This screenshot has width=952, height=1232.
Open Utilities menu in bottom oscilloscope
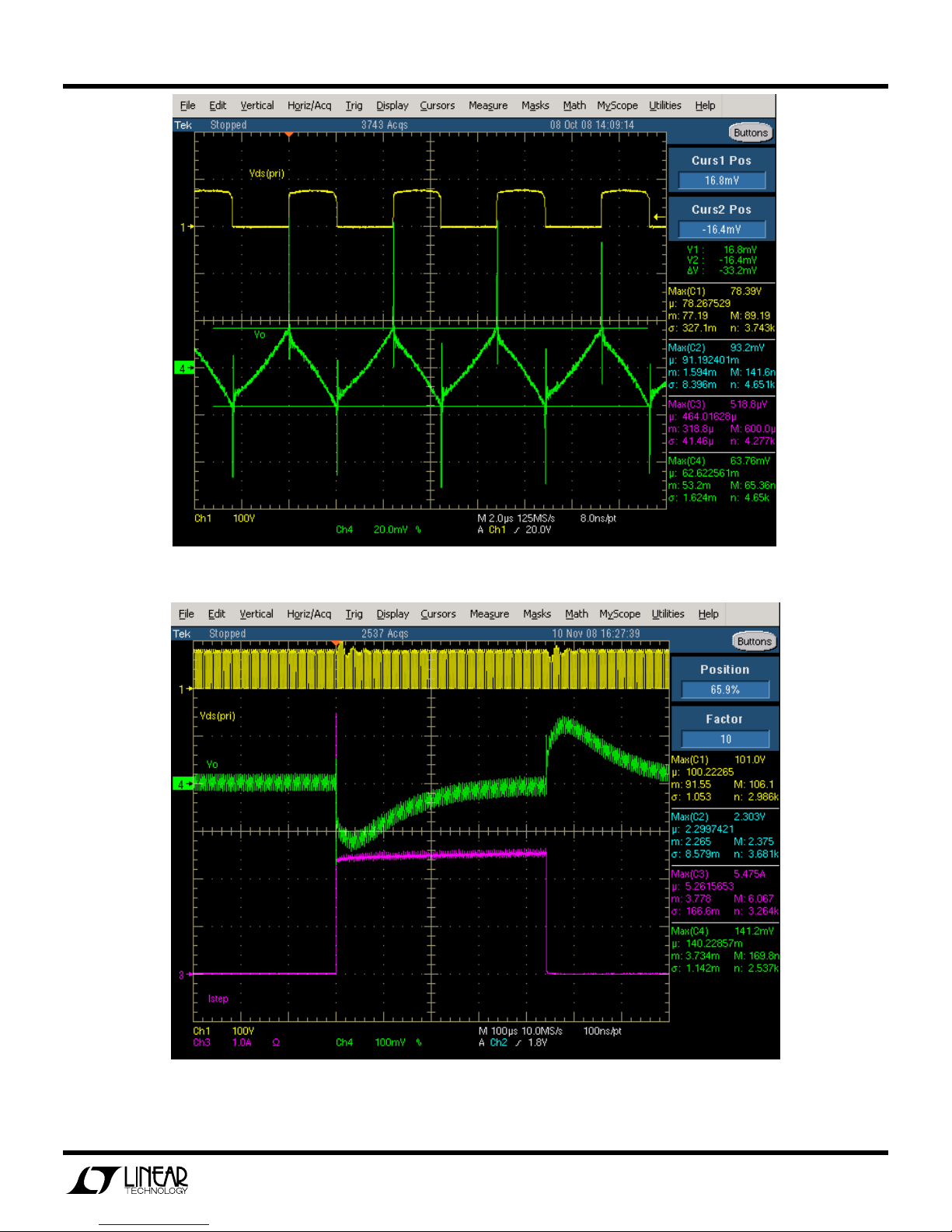[668, 614]
